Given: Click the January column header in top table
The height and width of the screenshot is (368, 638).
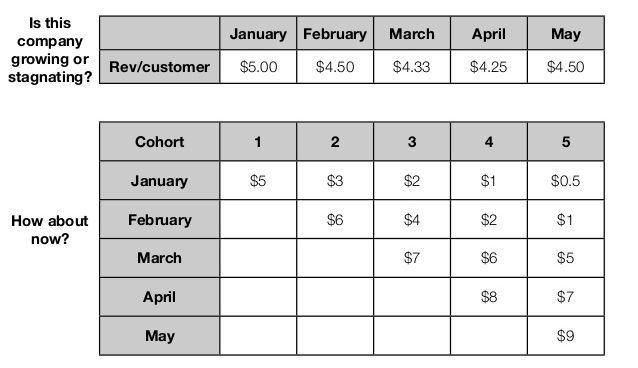Looking at the screenshot, I should click(258, 33).
